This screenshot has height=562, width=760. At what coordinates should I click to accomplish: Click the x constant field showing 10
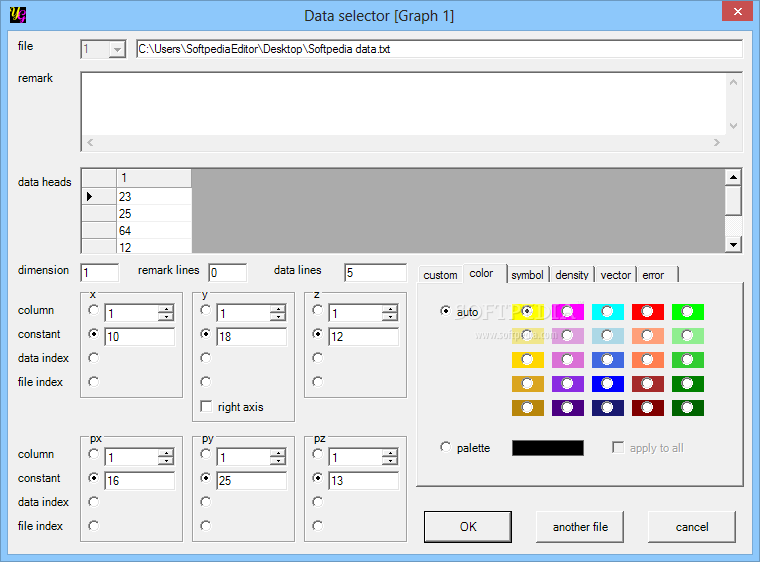140,337
